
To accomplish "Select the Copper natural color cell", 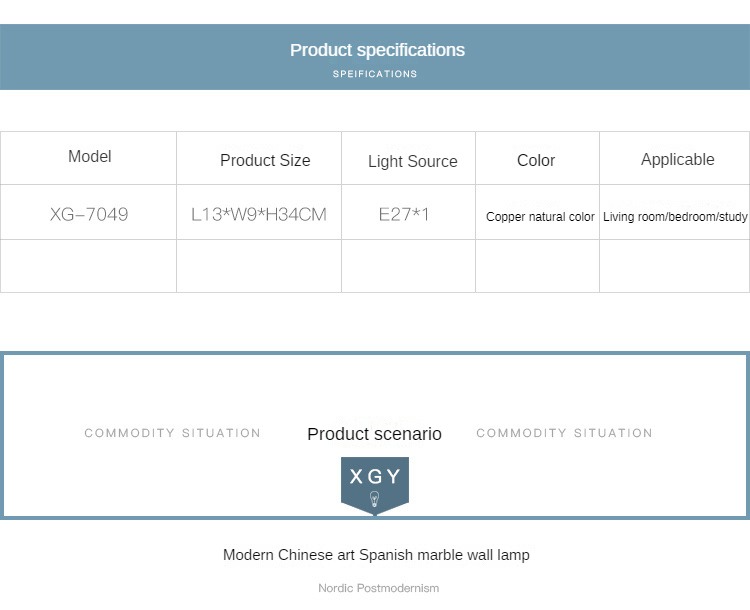I will [x=540, y=217].
